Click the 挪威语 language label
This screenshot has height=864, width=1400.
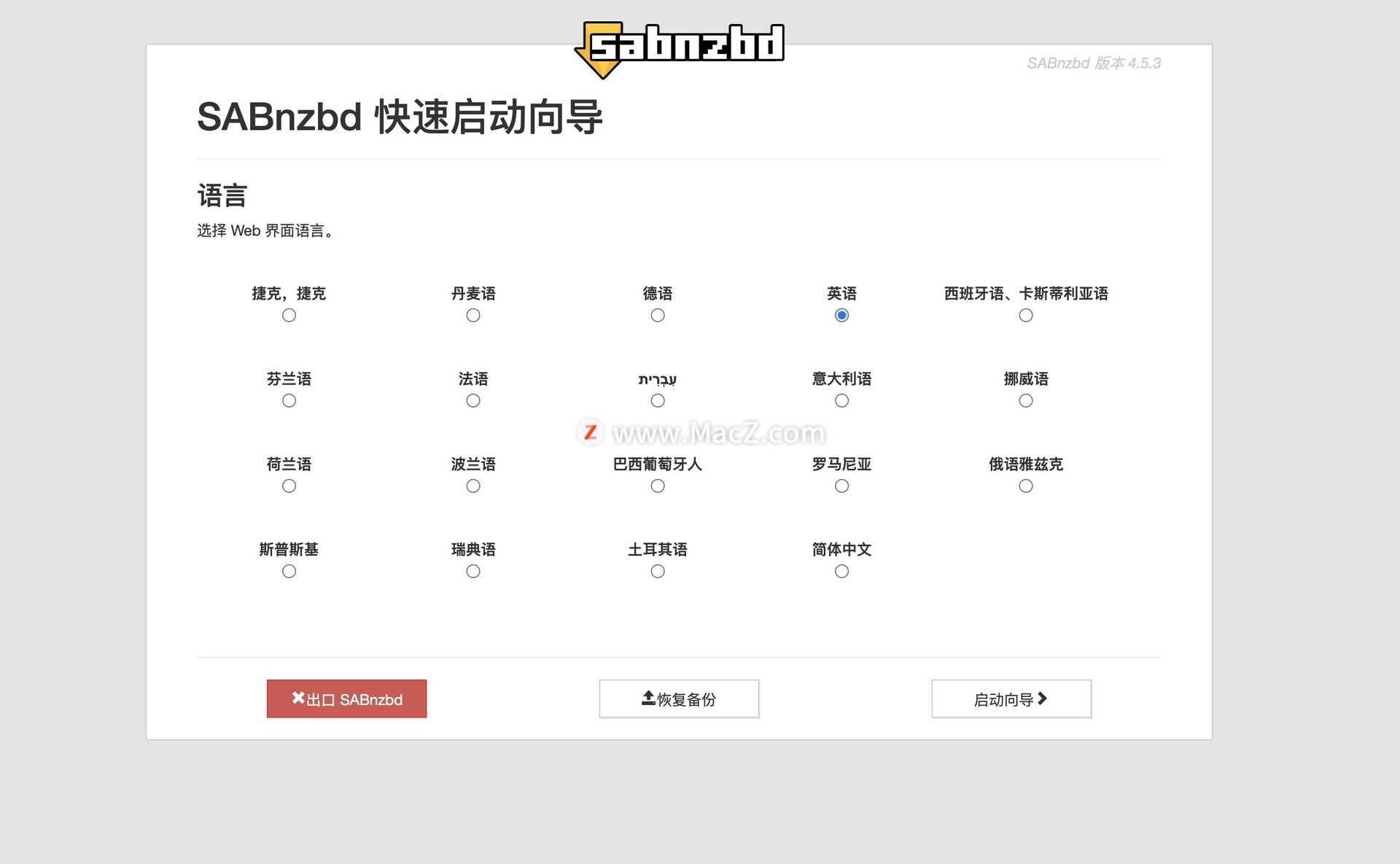pyautogui.click(x=1026, y=379)
